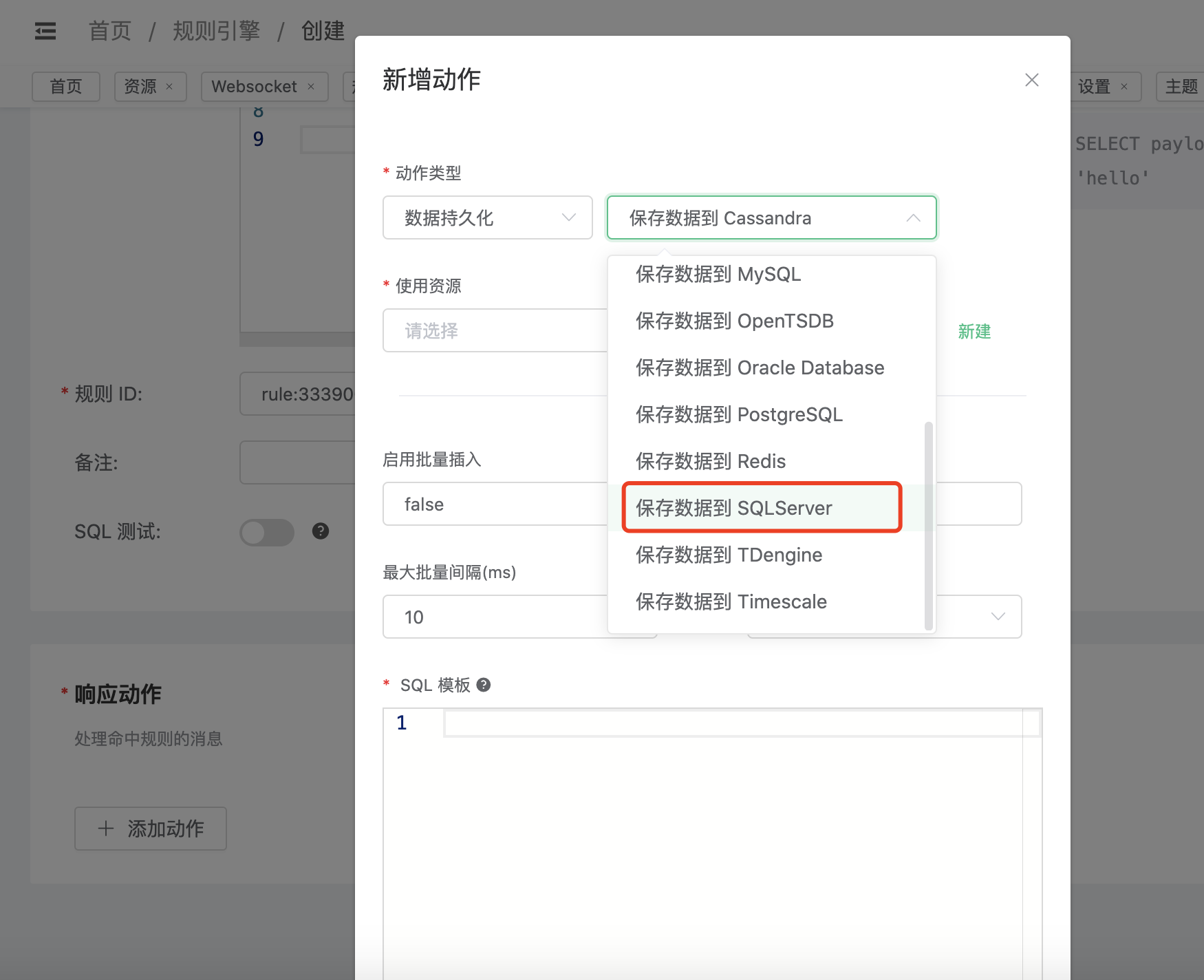Select 保存数据到 MySQL option
The height and width of the screenshot is (980, 1204).
coord(718,274)
